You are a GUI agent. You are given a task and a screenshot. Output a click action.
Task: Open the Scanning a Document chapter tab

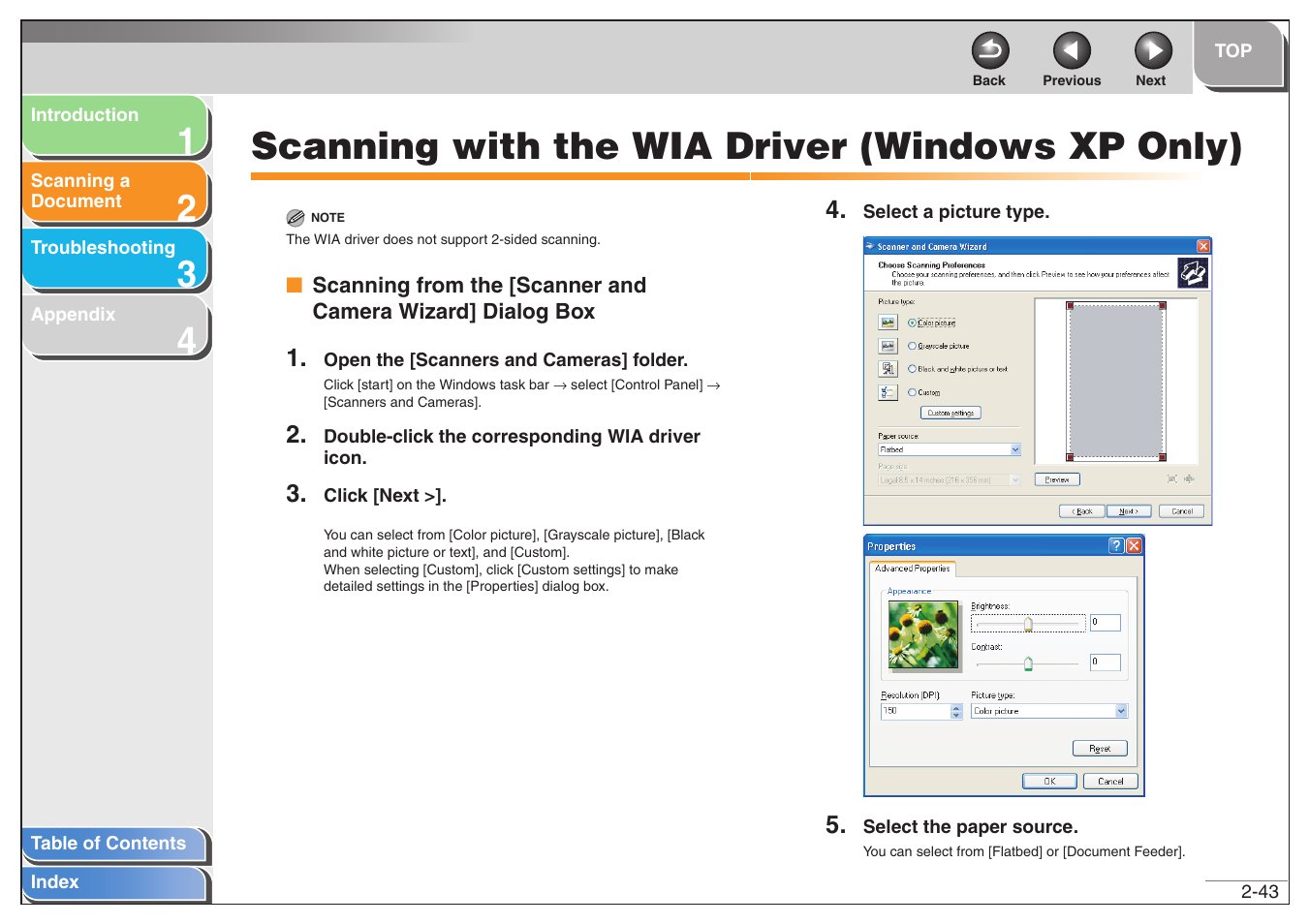[x=114, y=192]
